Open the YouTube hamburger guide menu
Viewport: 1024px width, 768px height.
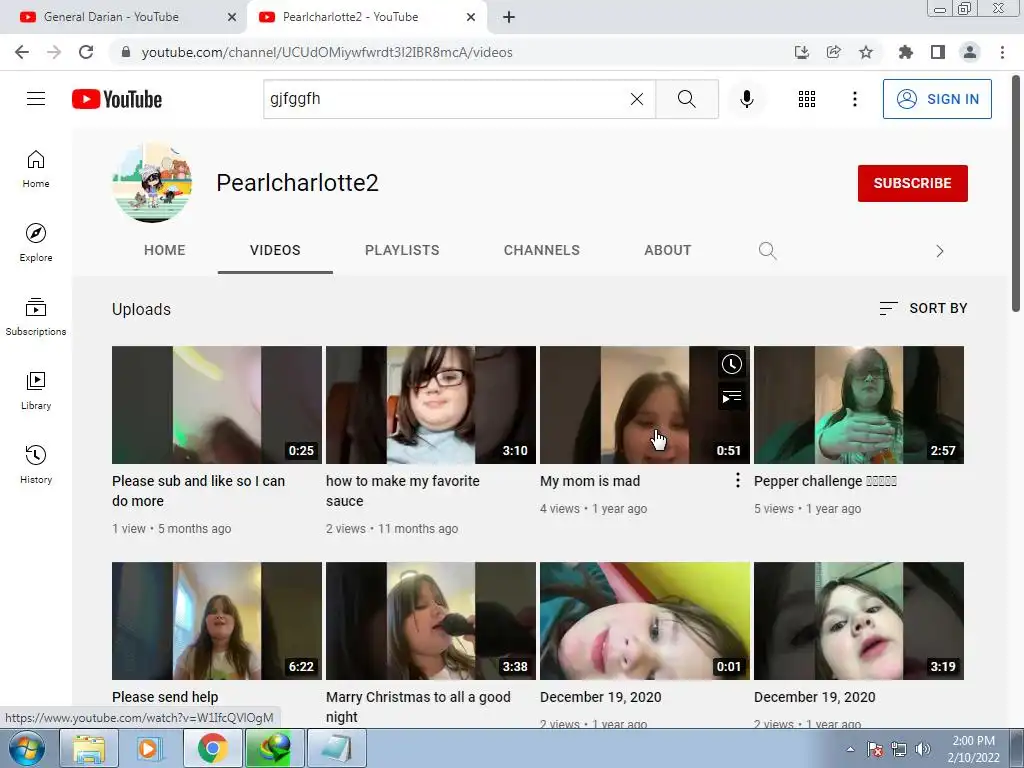click(36, 99)
